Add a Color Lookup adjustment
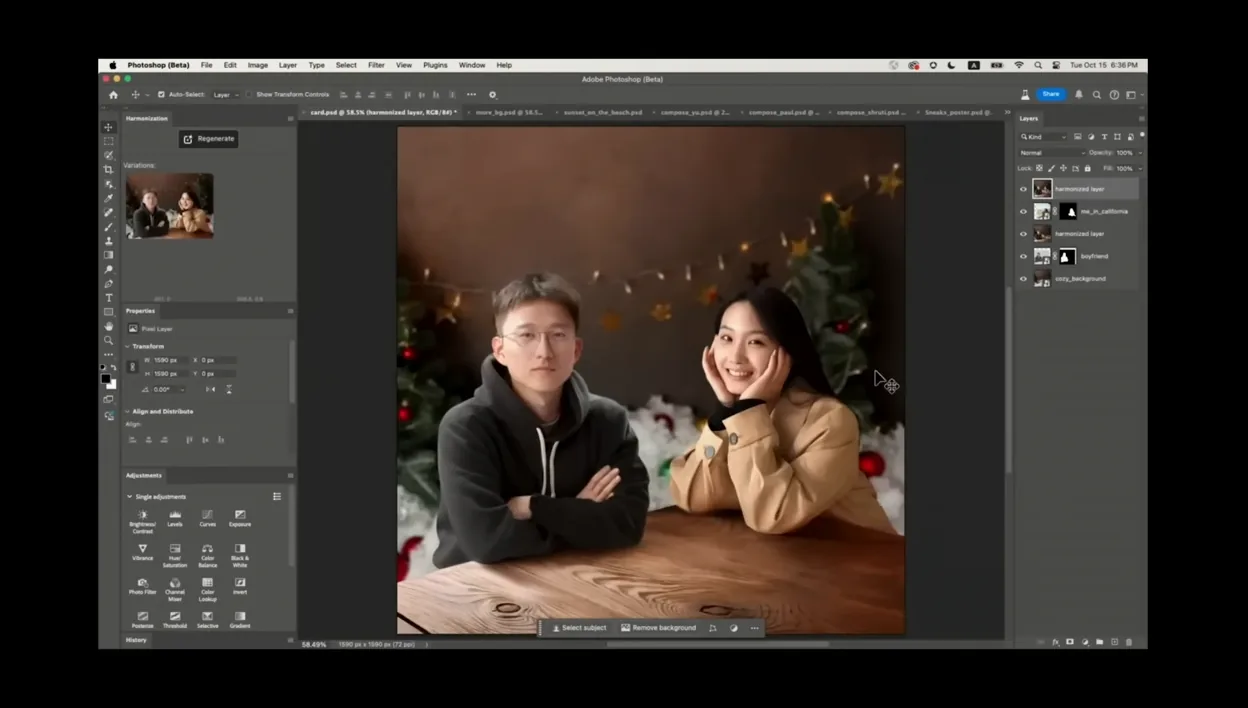1248x708 pixels. (x=207, y=589)
